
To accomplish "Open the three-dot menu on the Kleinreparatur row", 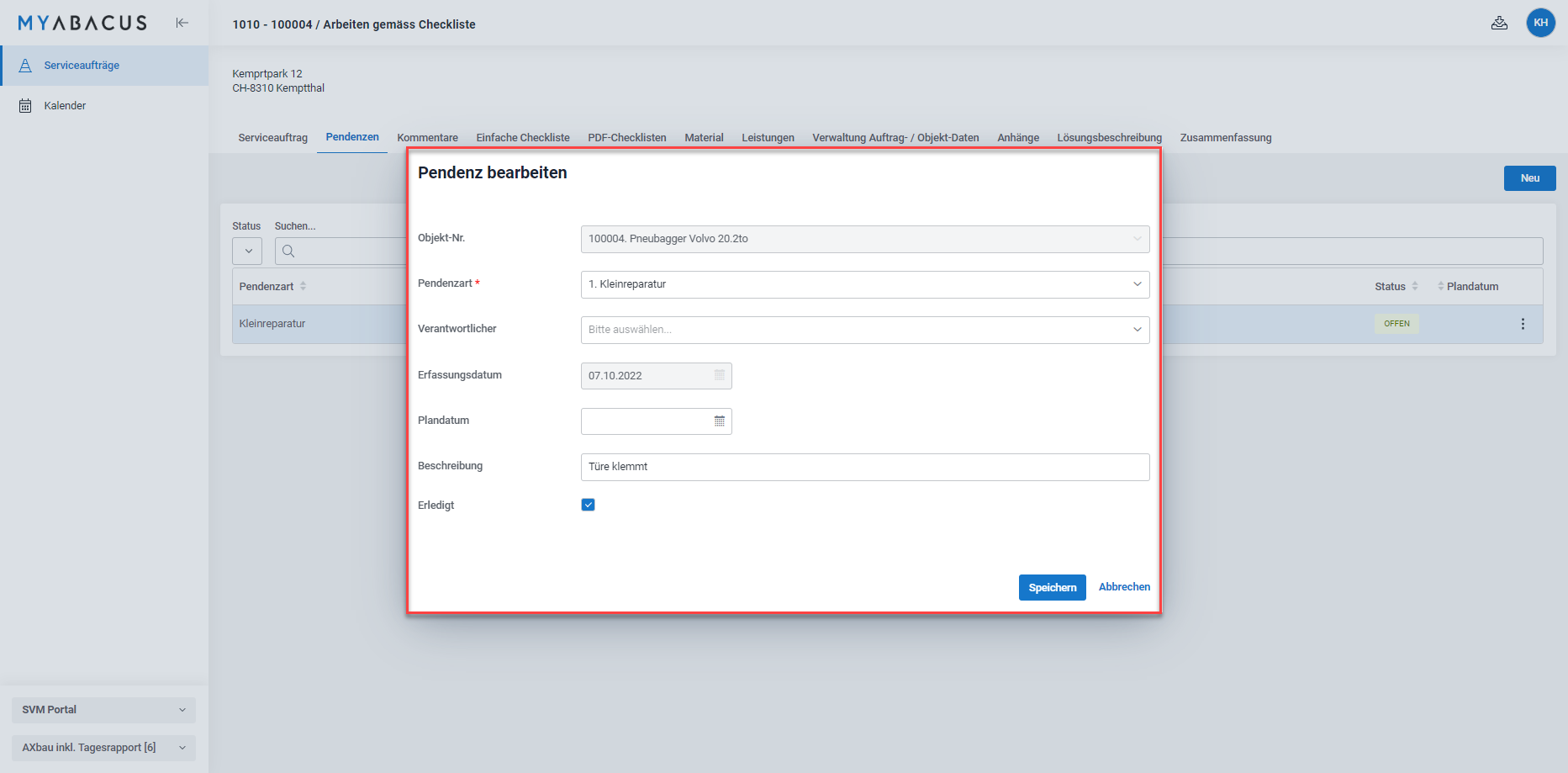I will [x=1523, y=323].
